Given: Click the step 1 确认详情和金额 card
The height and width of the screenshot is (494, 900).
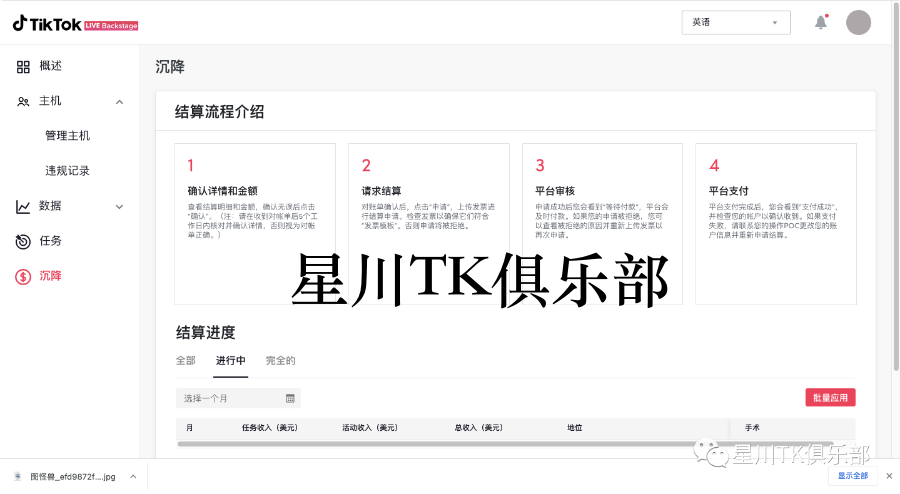Looking at the screenshot, I should coord(255,224).
